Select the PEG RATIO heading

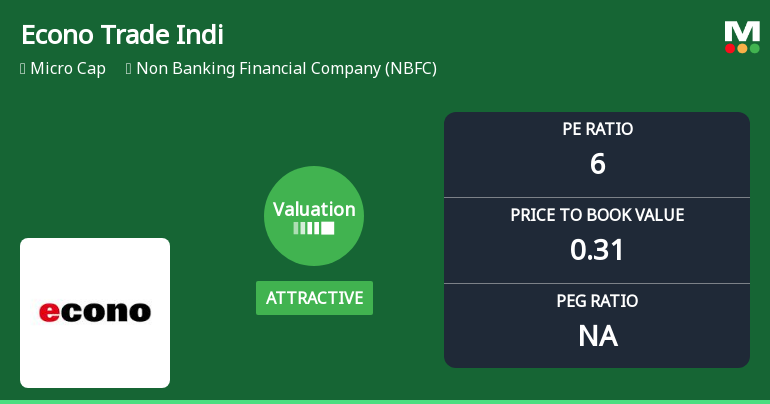pos(597,301)
